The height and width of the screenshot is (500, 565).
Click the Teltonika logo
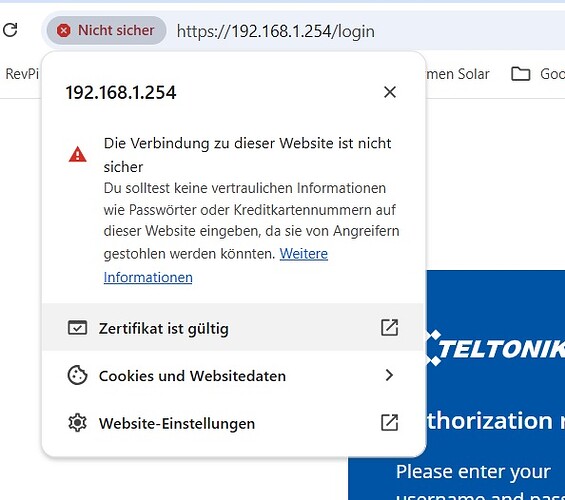coord(496,348)
